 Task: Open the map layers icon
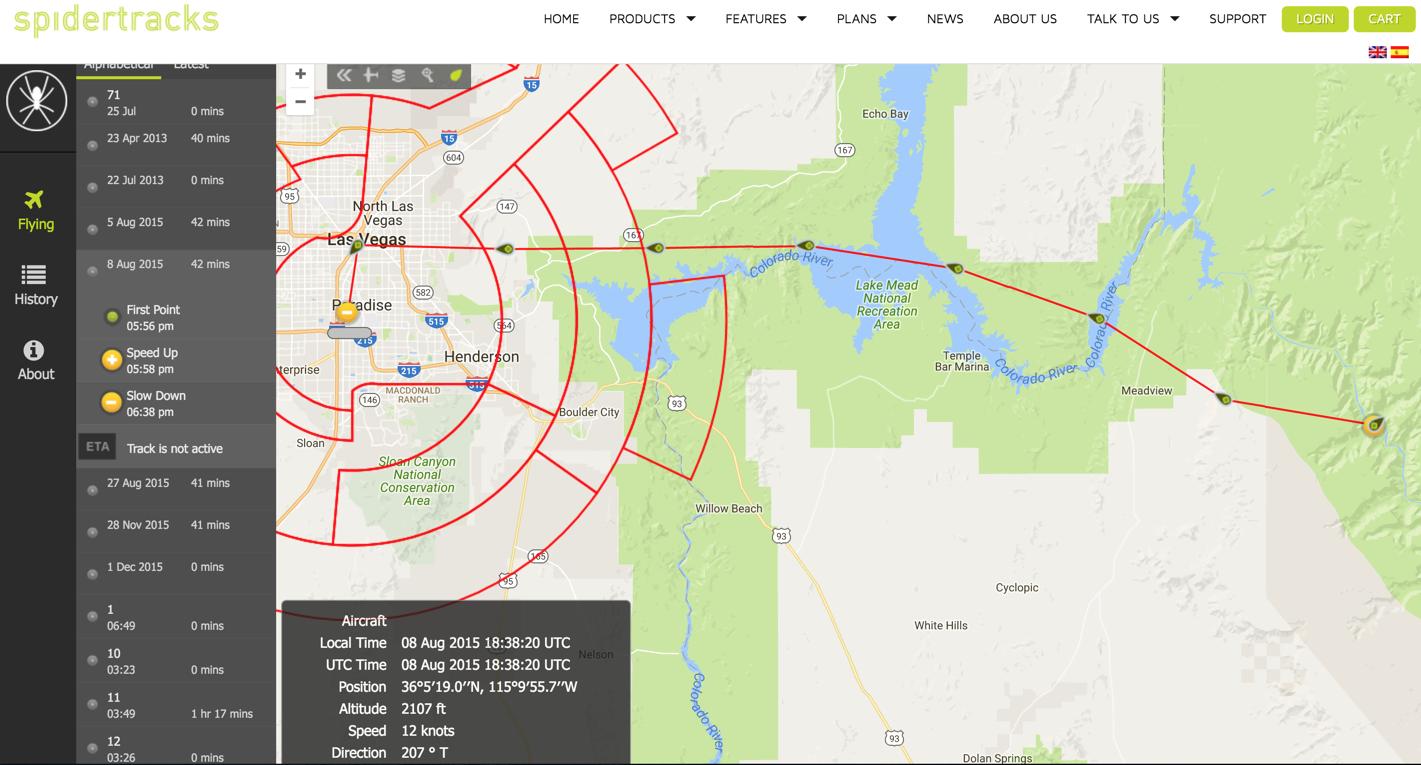click(399, 75)
